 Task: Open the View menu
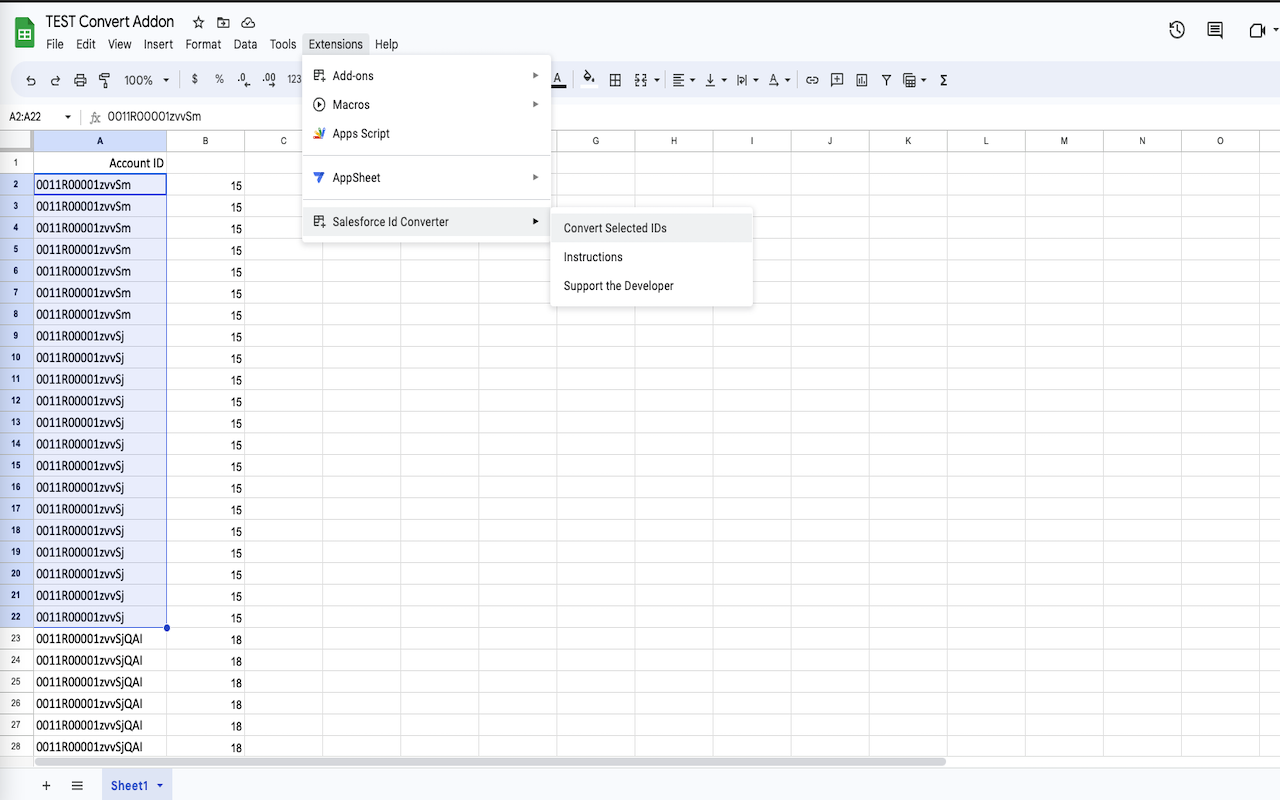pyautogui.click(x=120, y=44)
